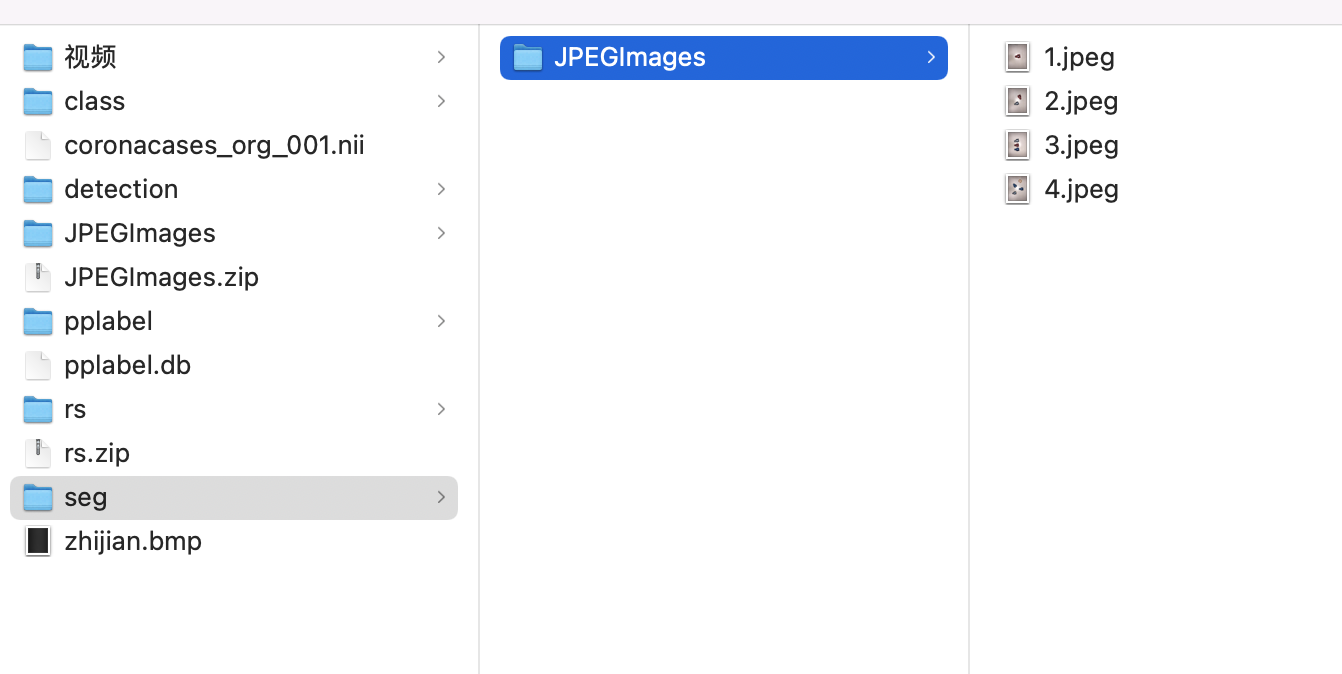
Task: Select the zhijian.bmp image icon
Action: click(x=38, y=542)
